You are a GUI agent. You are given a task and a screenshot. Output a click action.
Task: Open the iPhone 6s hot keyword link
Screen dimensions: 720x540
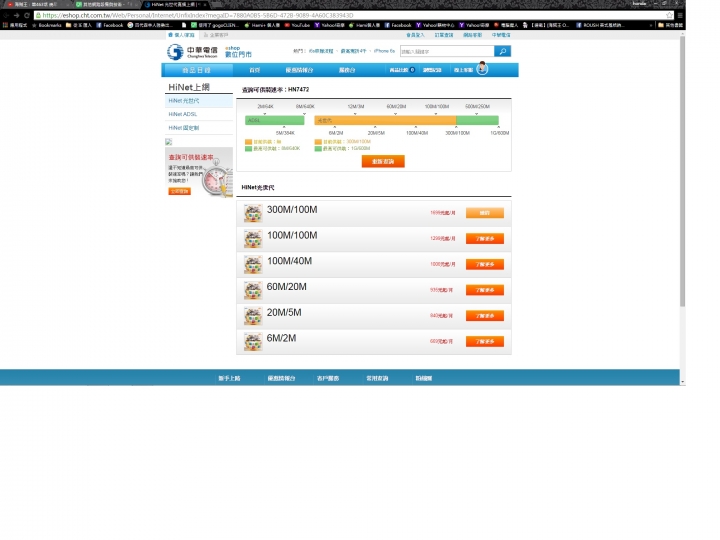click(x=384, y=51)
